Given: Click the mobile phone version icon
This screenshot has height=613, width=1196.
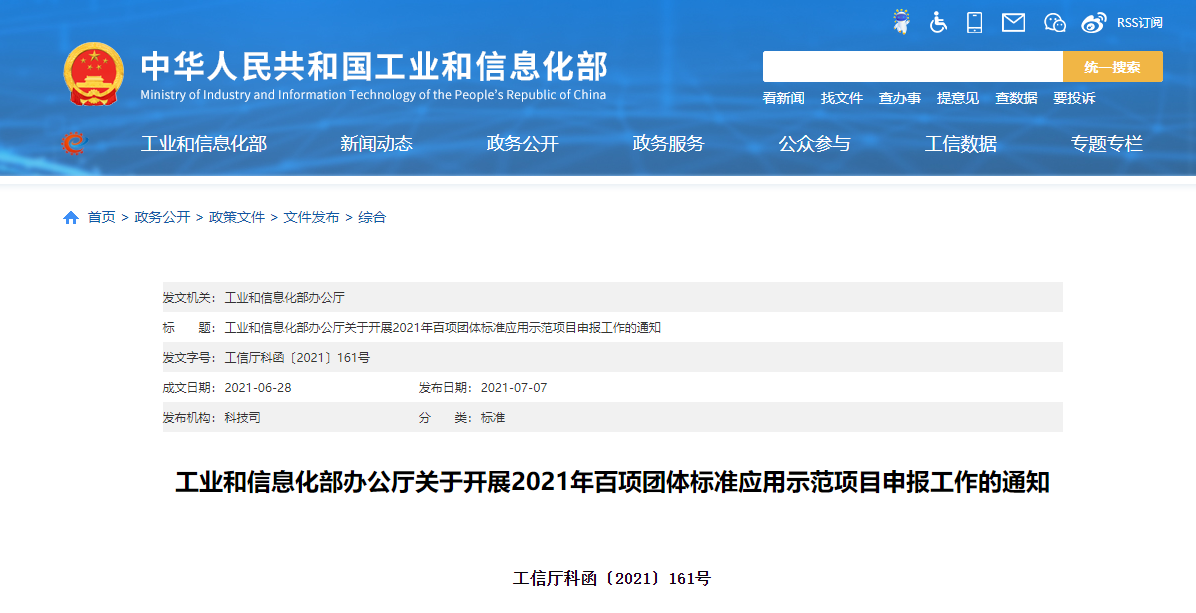Looking at the screenshot, I should point(974,22).
